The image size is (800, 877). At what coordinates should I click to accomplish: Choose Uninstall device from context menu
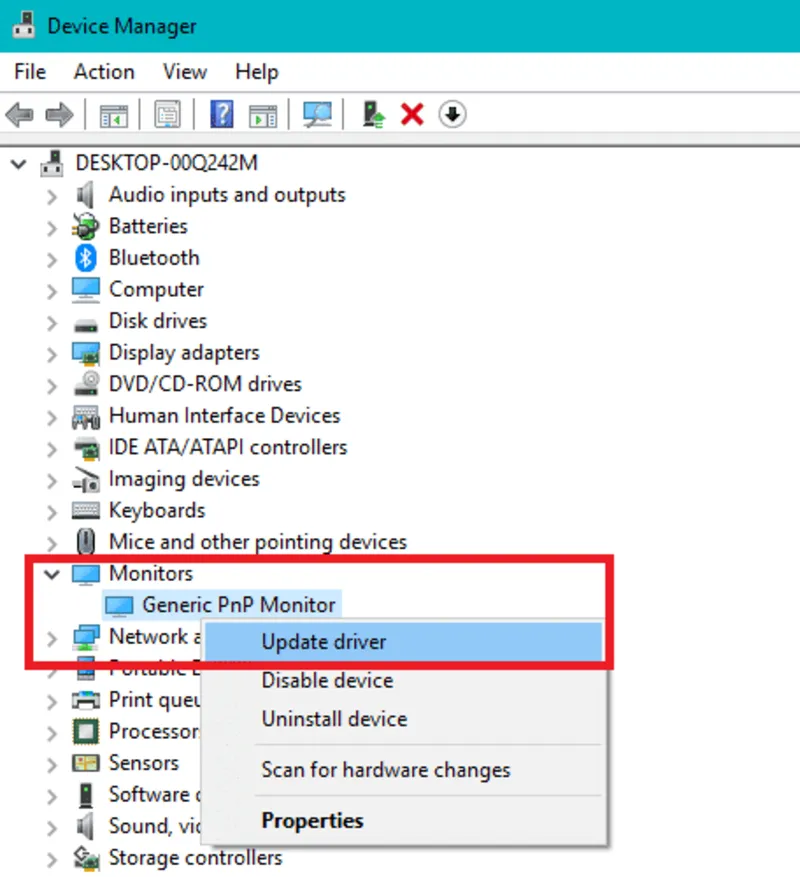(404, 719)
